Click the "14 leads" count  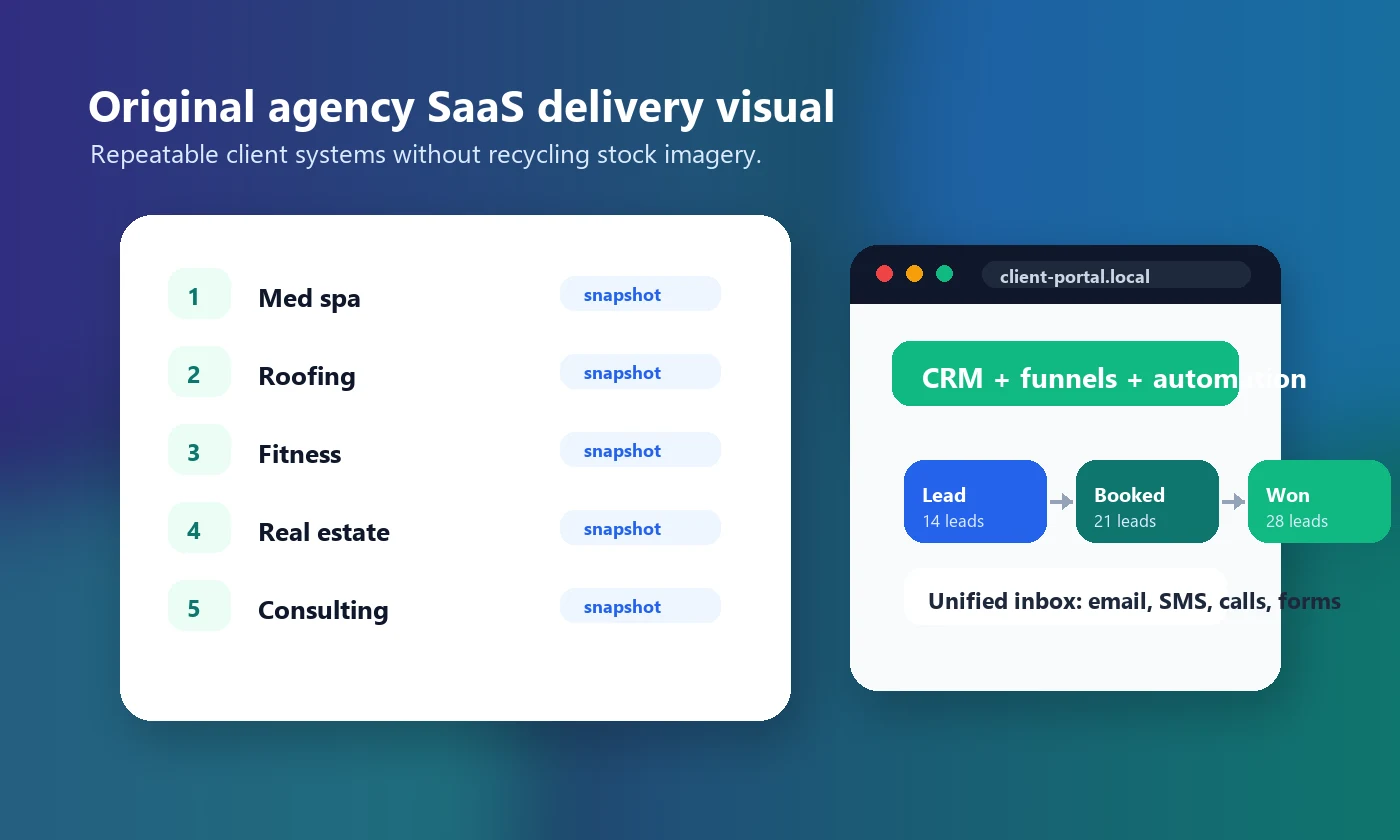click(x=953, y=521)
